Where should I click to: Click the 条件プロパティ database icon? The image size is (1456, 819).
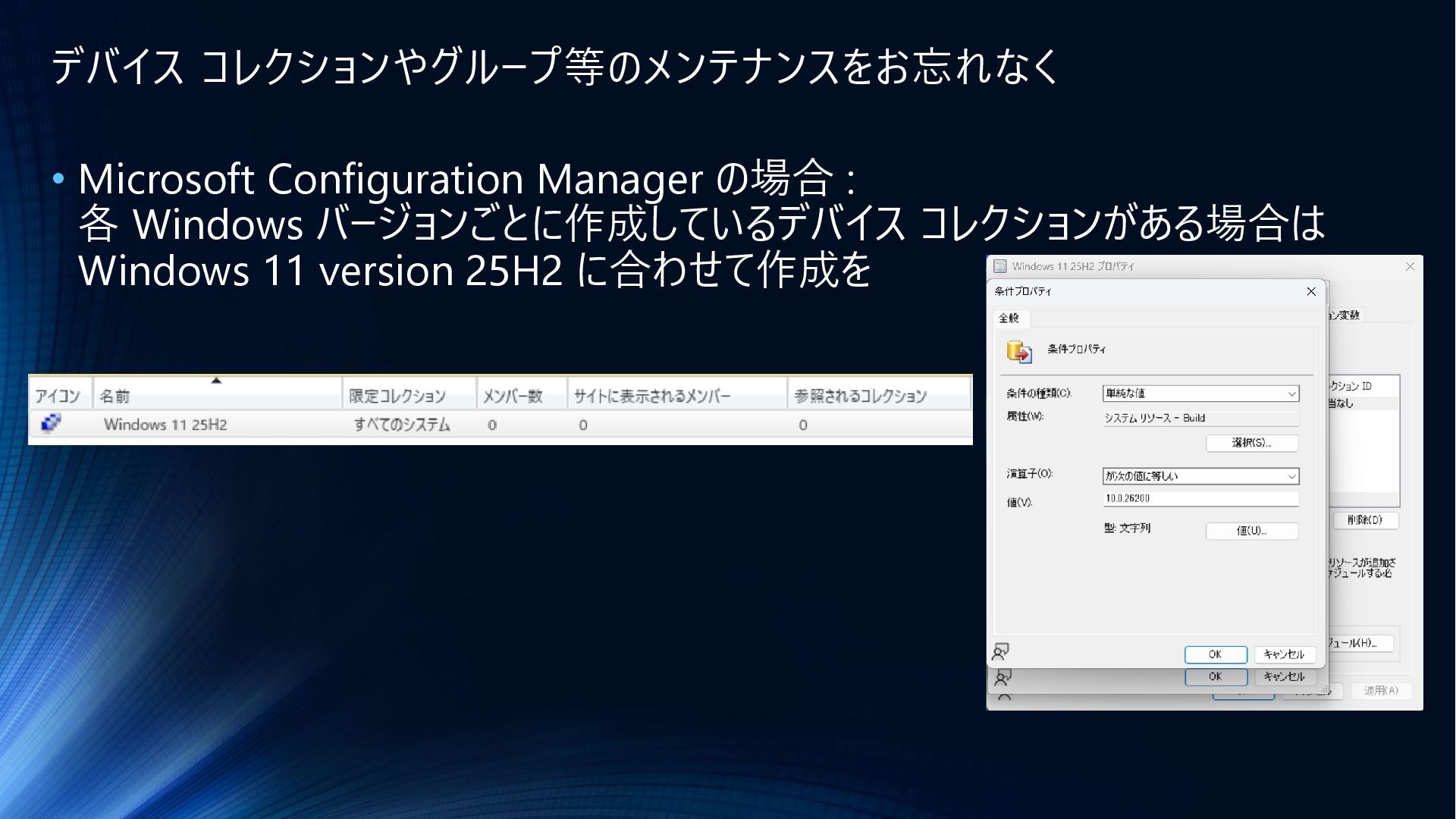[x=1018, y=351]
